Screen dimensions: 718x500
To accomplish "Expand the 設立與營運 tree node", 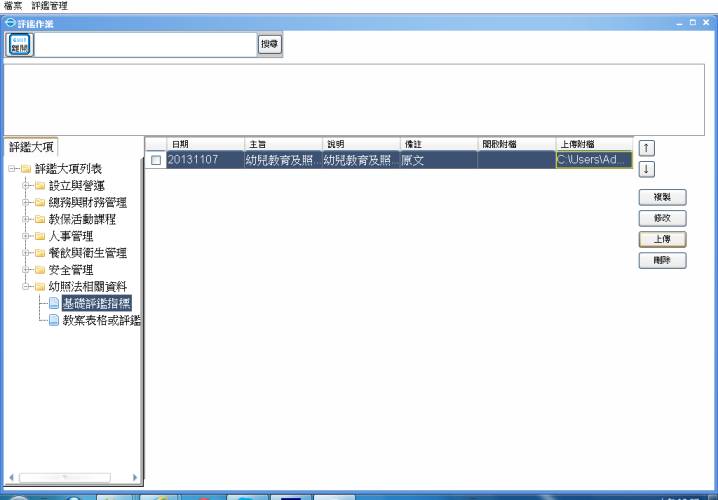I will (24, 185).
